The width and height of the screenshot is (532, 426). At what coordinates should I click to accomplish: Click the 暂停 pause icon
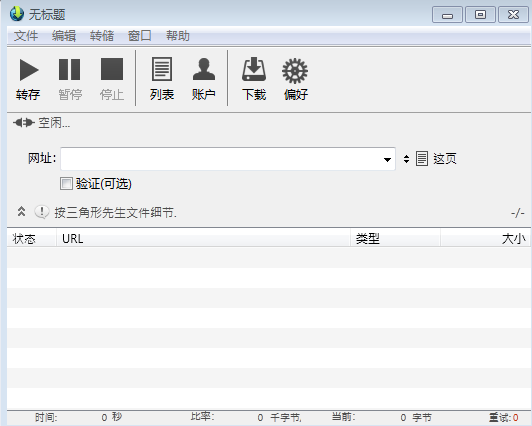pos(70,70)
